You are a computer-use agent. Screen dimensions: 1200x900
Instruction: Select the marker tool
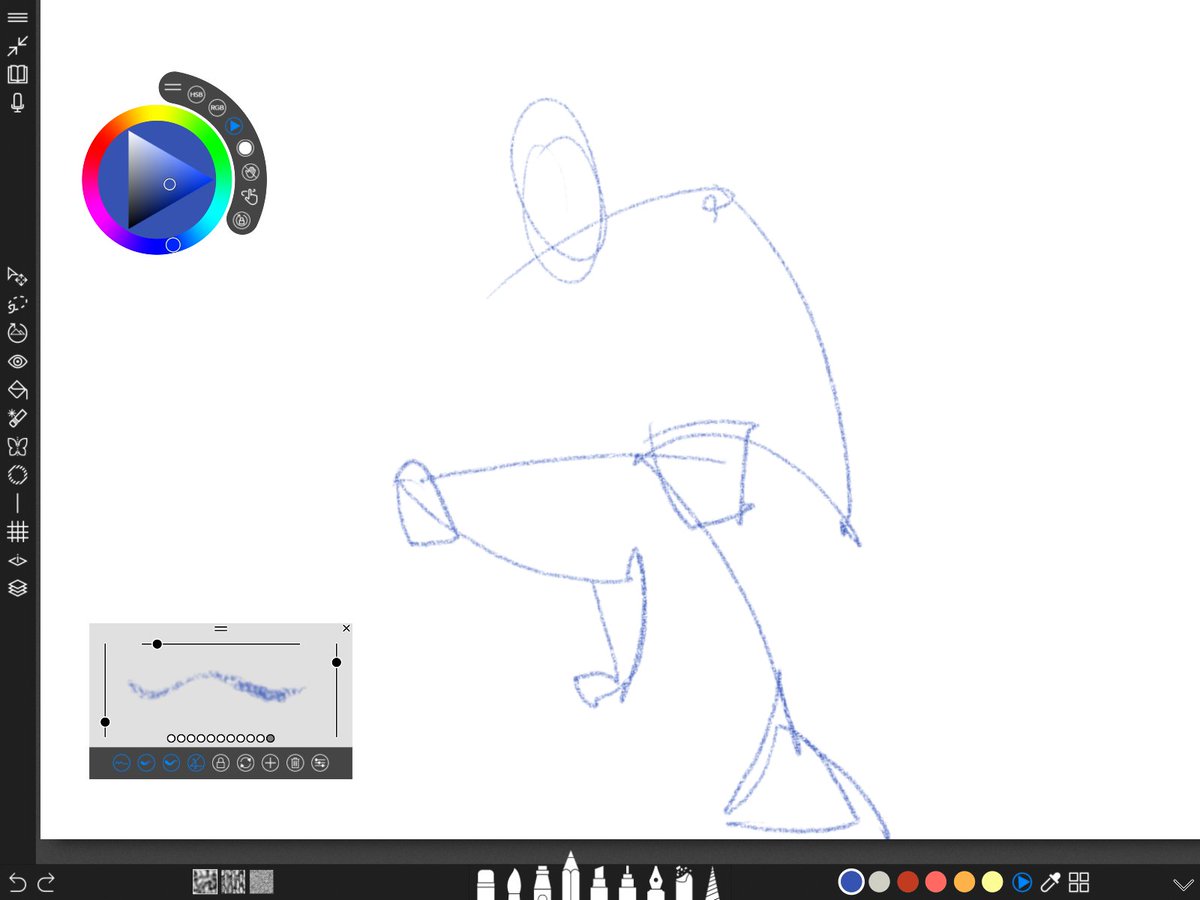click(599, 883)
